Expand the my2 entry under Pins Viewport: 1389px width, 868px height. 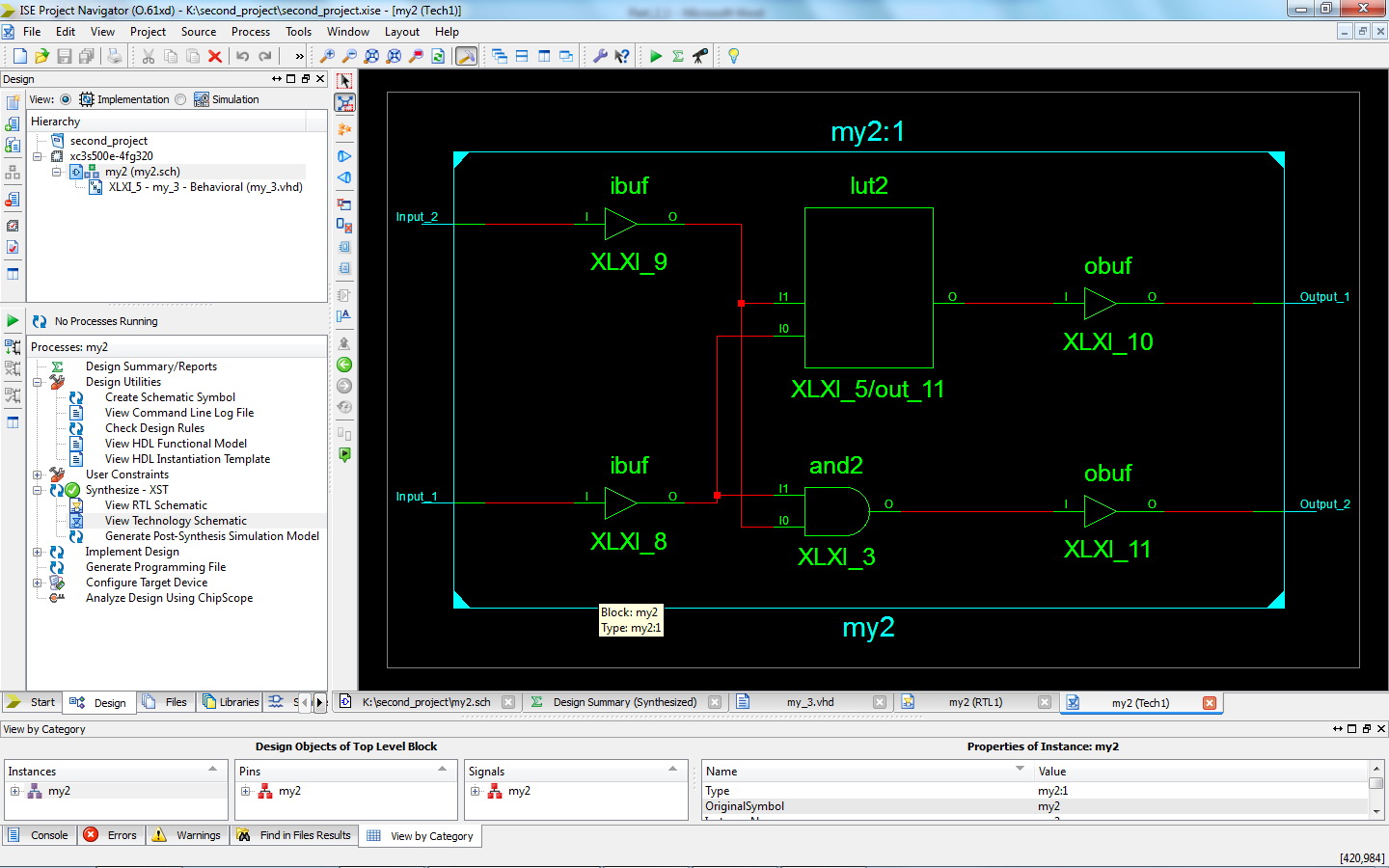pyautogui.click(x=246, y=791)
